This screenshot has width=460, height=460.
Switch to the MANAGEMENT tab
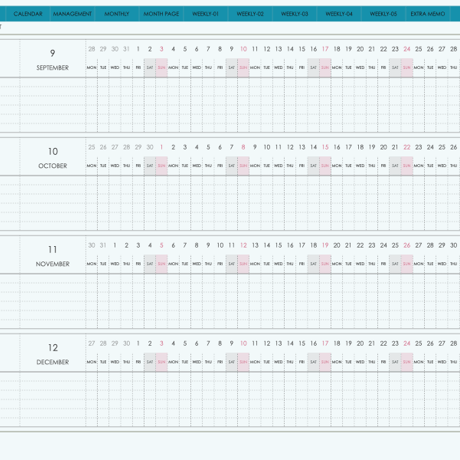coord(72,14)
